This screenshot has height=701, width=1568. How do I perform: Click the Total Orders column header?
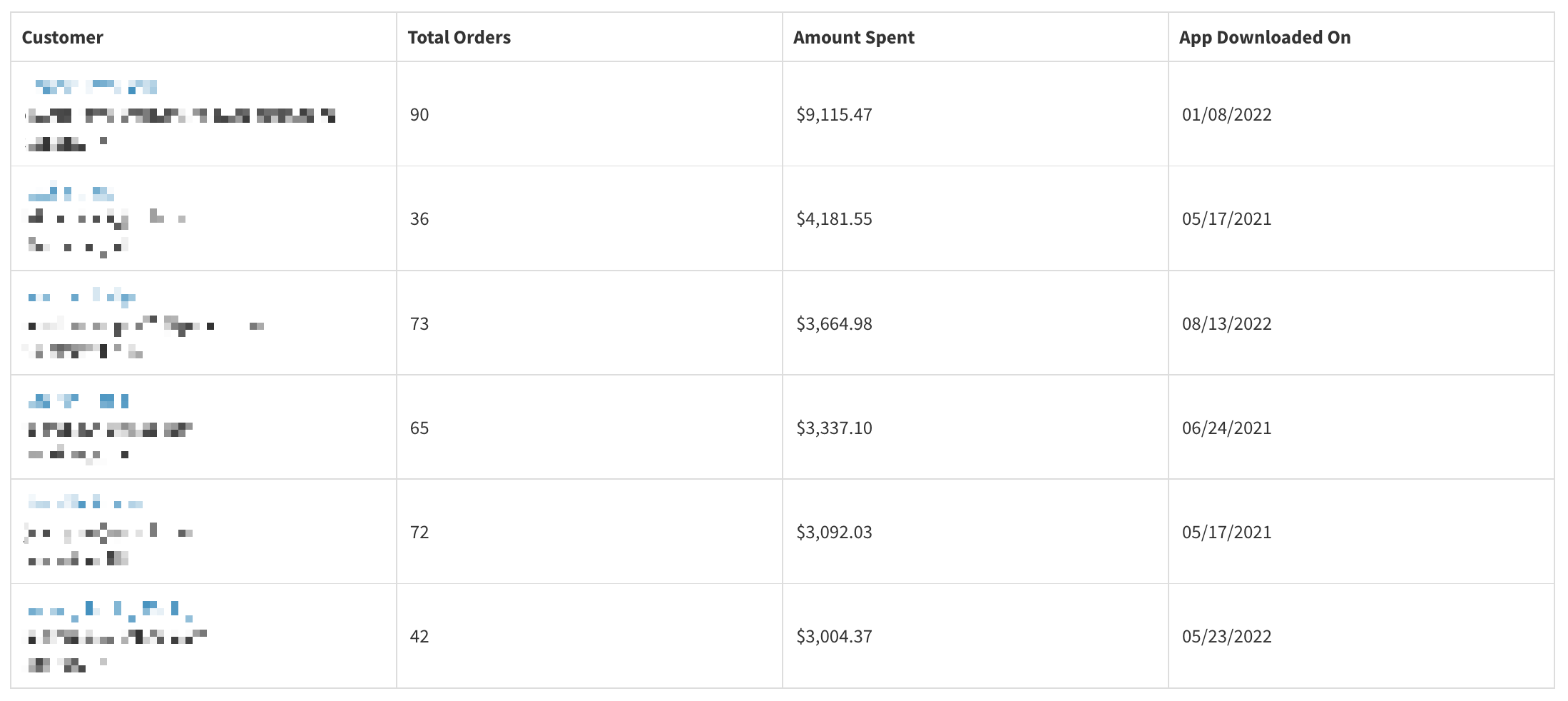[x=459, y=37]
